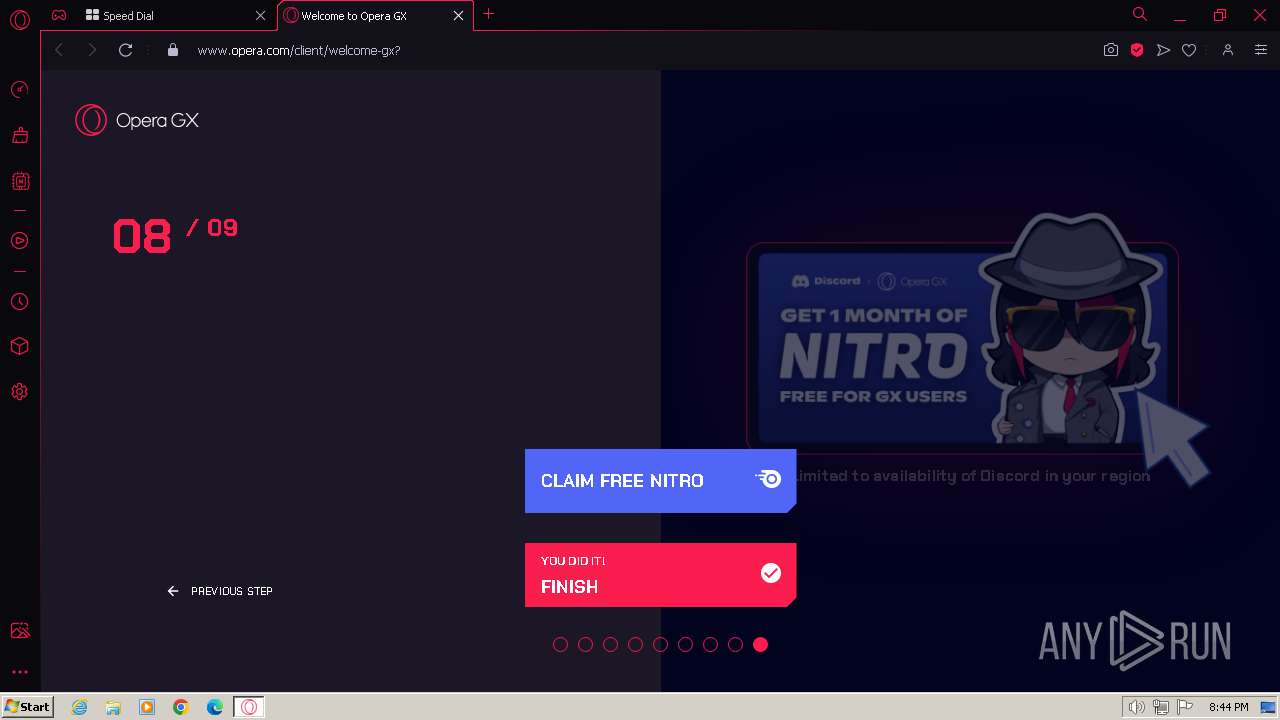Open My Flow send icon
Screen dimensions: 1280x720
1163,50
